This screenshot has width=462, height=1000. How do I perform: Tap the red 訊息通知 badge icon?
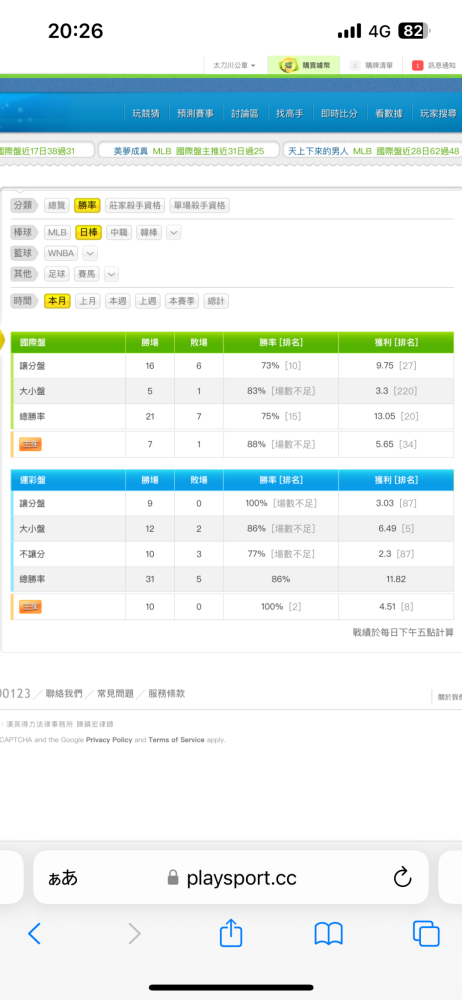pyautogui.click(x=417, y=65)
